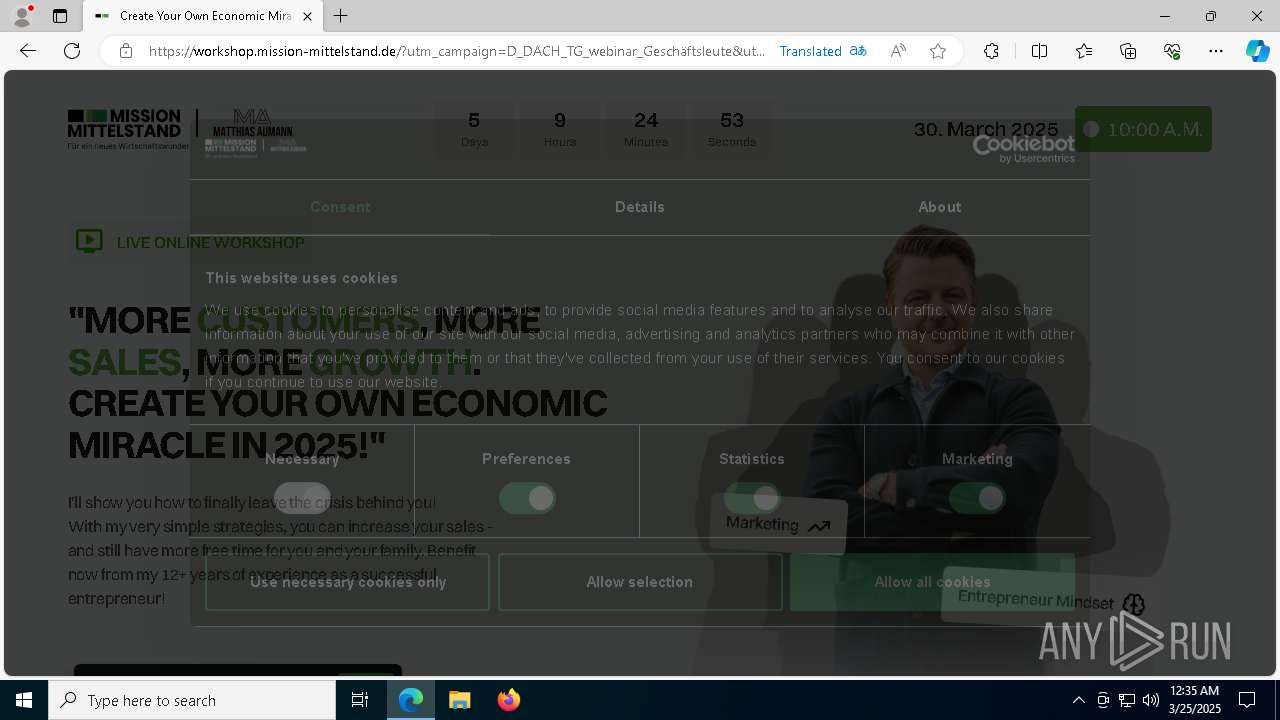
Task: Open Microsoft Edge from taskbar
Action: click(x=411, y=700)
